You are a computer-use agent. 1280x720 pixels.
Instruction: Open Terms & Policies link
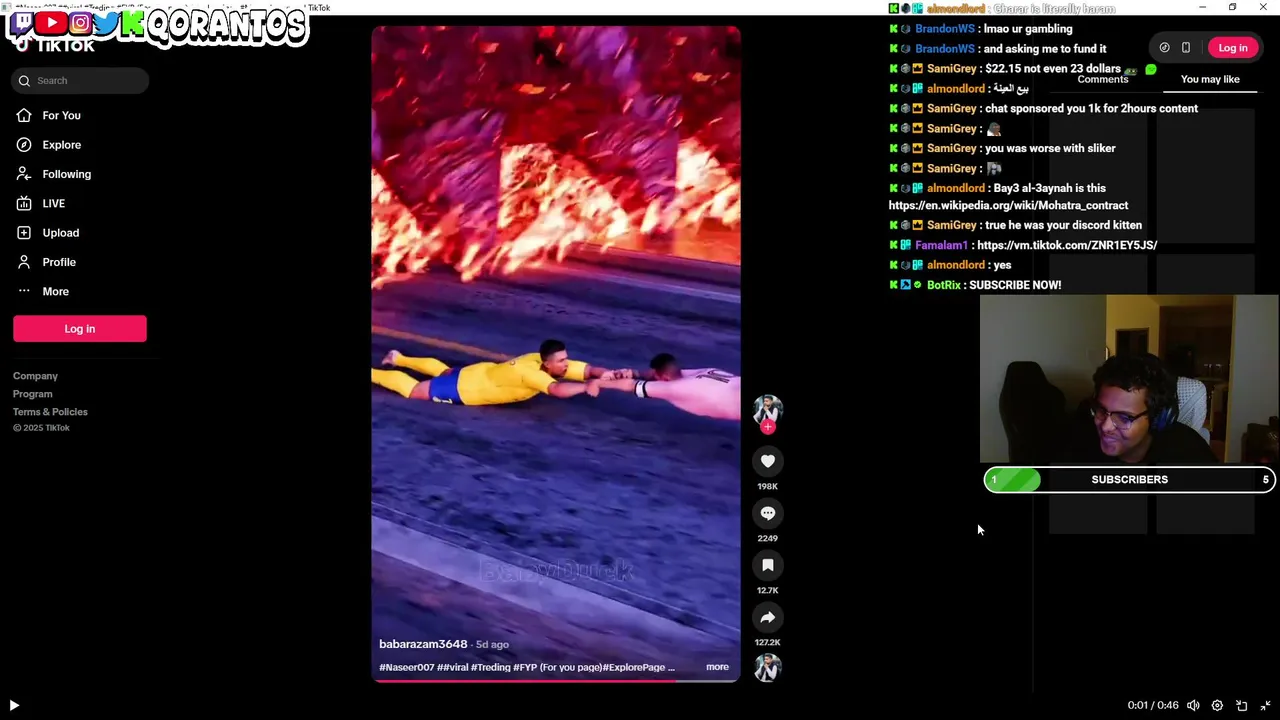50,412
